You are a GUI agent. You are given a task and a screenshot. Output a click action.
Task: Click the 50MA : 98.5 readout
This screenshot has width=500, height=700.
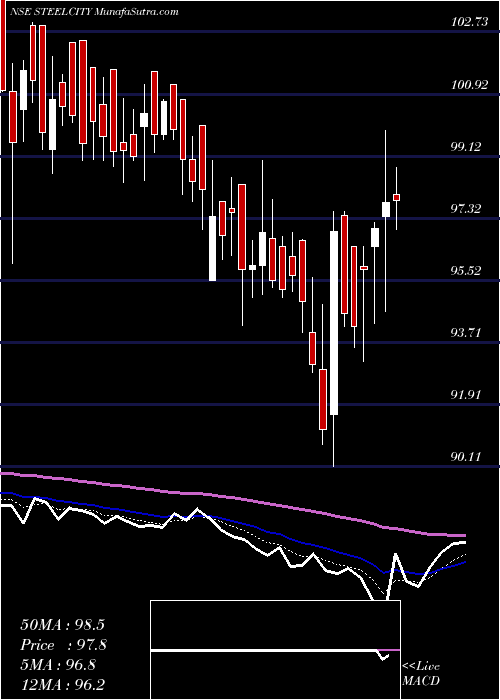[62, 625]
